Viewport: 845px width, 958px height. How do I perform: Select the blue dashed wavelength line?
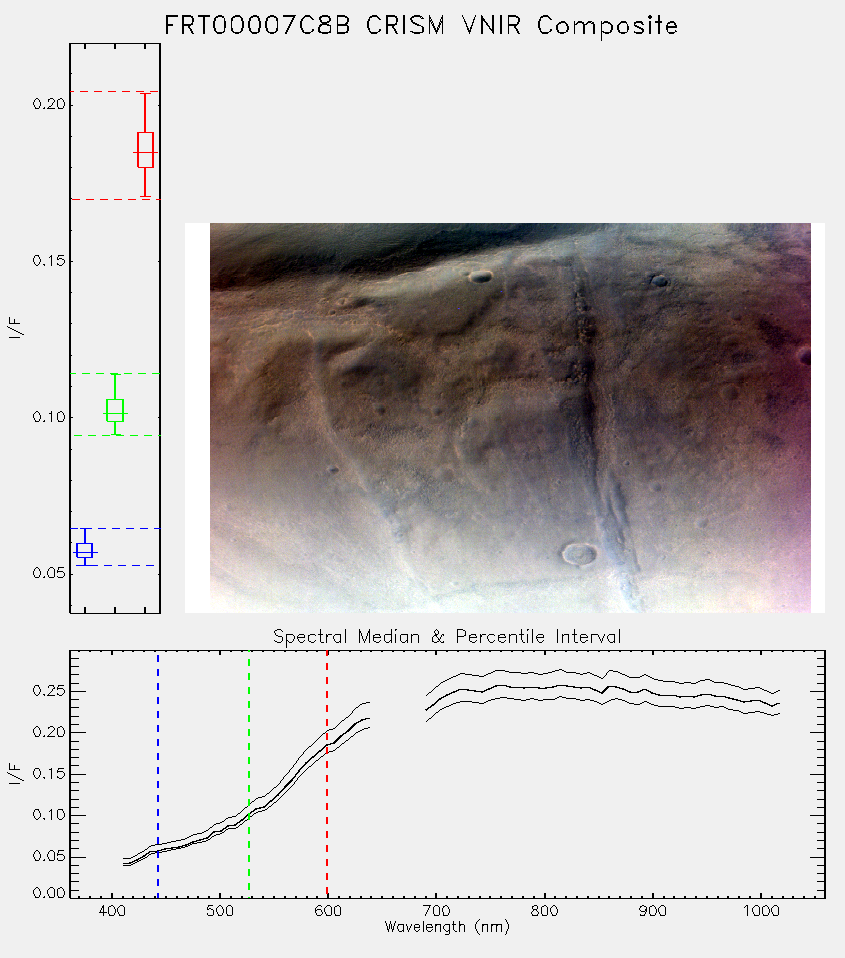[158, 774]
